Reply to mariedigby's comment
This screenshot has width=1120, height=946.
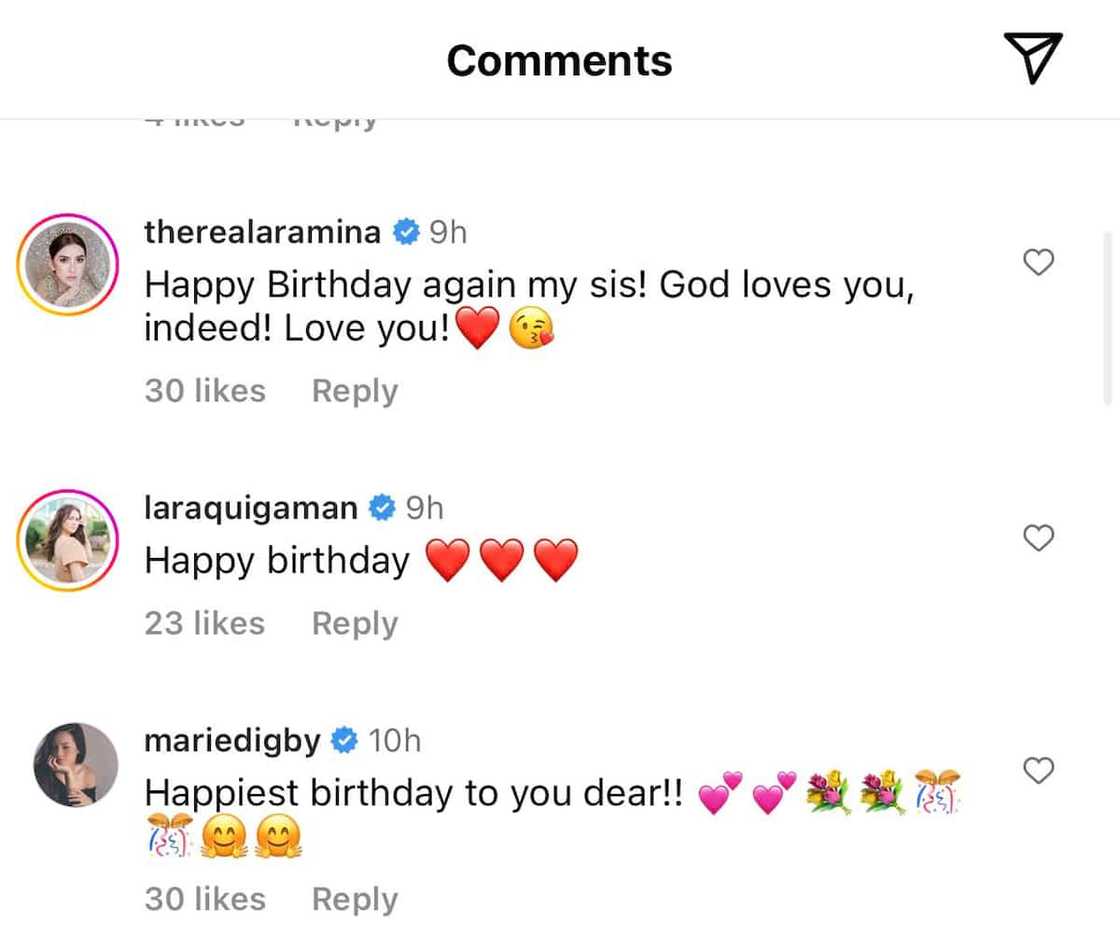354,899
